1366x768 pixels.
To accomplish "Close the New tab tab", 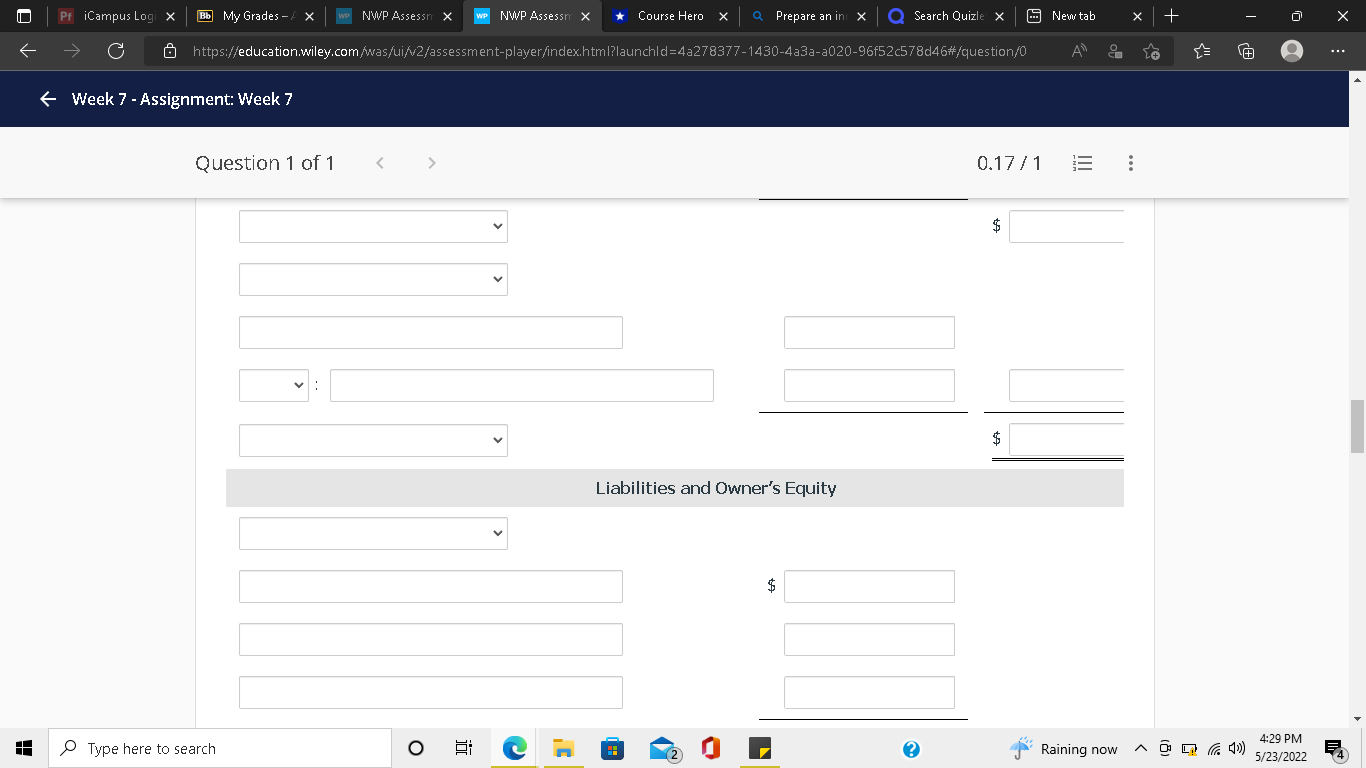I will pos(1137,16).
